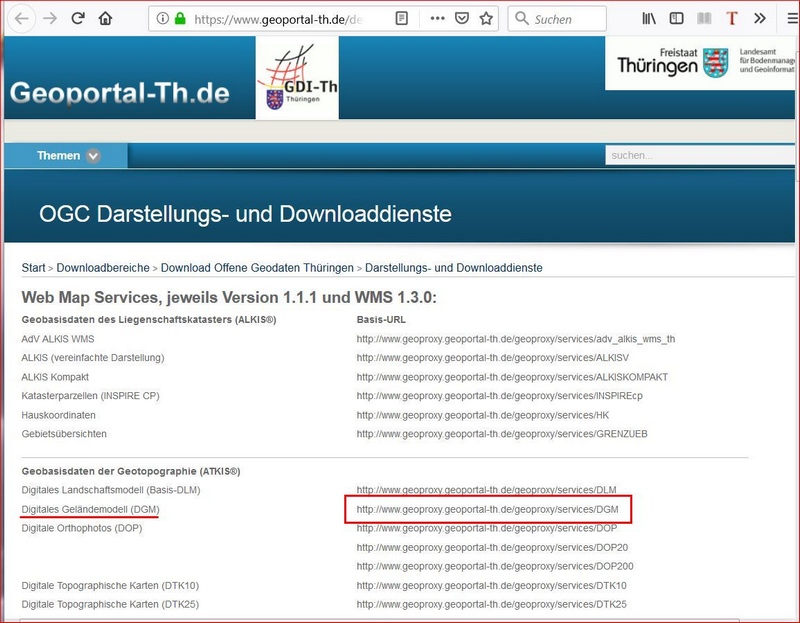The height and width of the screenshot is (623, 800).
Task: Open Download Offene Geodaten Thüringen breadcrumb
Action: (257, 268)
